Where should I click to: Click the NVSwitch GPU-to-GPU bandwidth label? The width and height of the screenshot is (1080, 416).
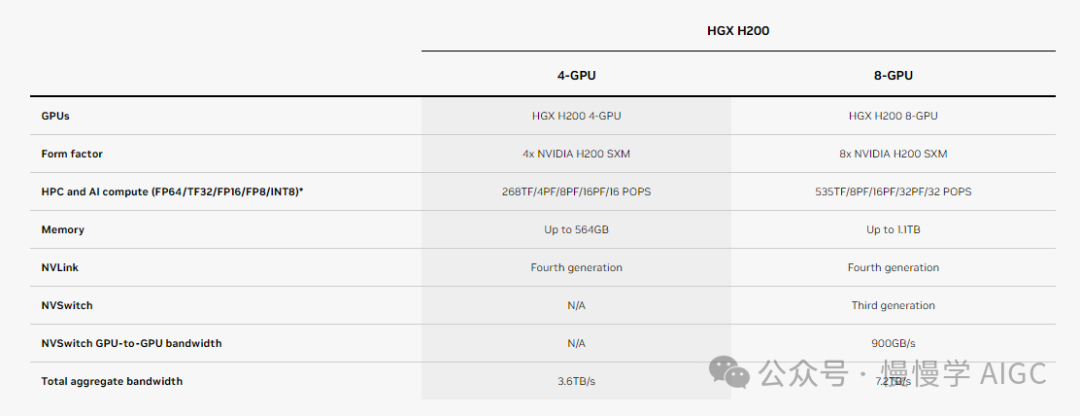tap(131, 344)
